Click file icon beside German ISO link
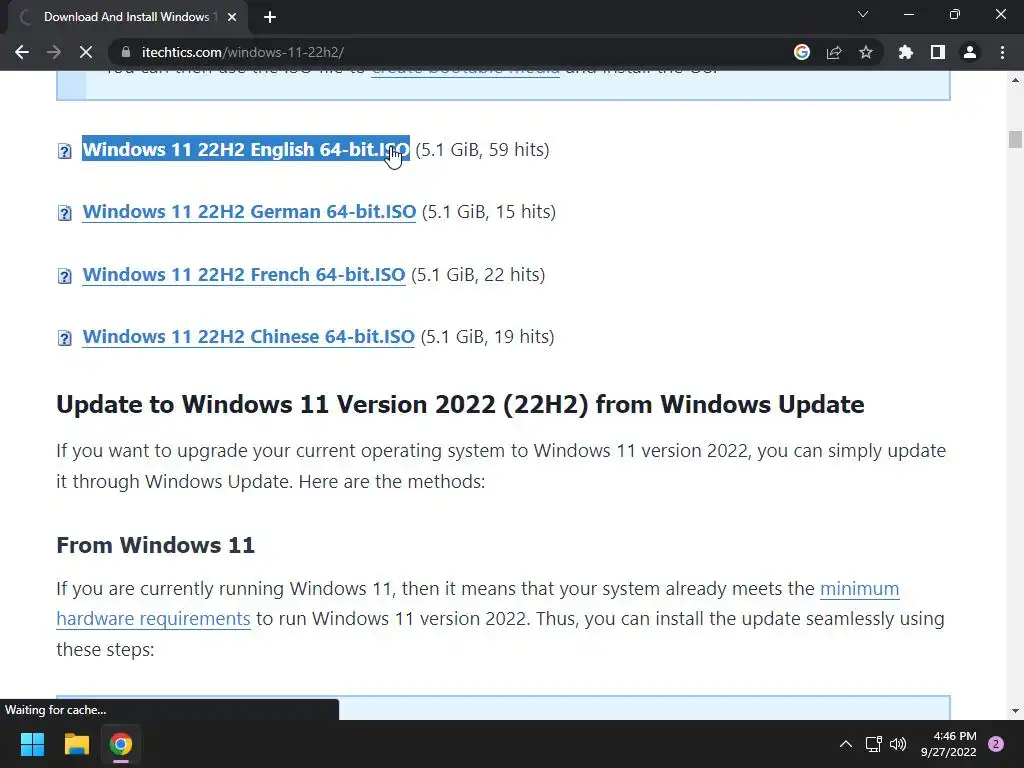Screen dimensions: 1024x768 (x=65, y=213)
